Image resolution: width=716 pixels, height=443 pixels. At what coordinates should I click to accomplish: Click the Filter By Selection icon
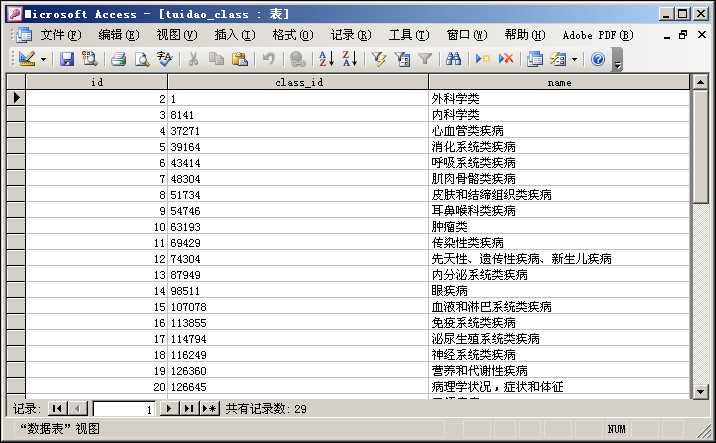(x=379, y=59)
